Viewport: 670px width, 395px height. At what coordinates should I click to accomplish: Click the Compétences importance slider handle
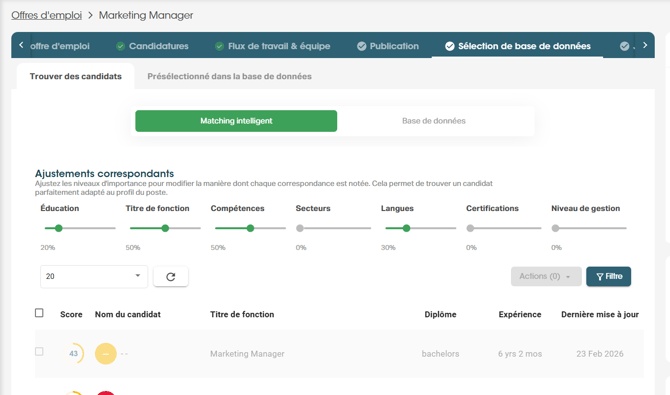coord(250,228)
